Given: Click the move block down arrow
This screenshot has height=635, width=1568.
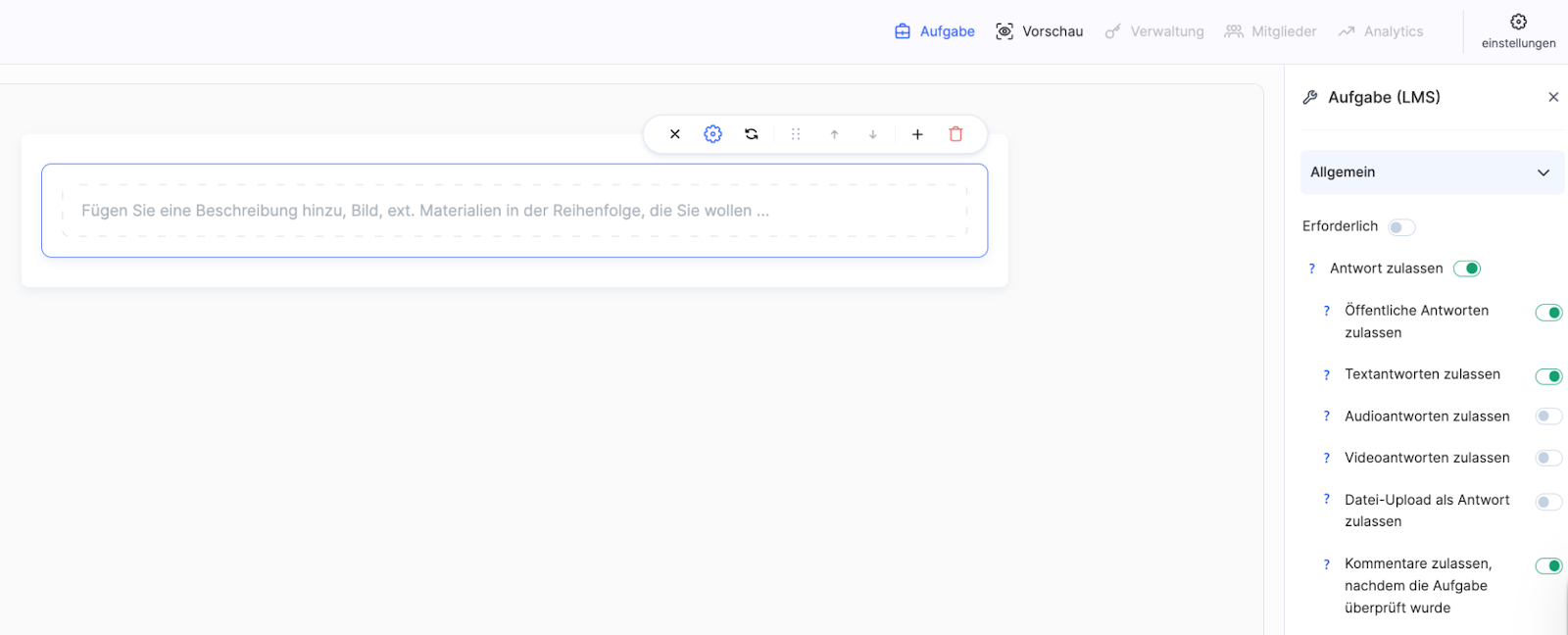Looking at the screenshot, I should [872, 134].
